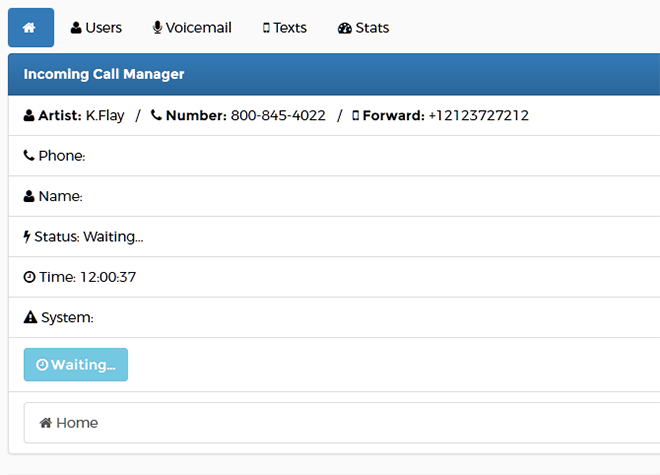Follow the Home breadcrumb link
Viewport: 660px width, 475px height.
point(69,423)
